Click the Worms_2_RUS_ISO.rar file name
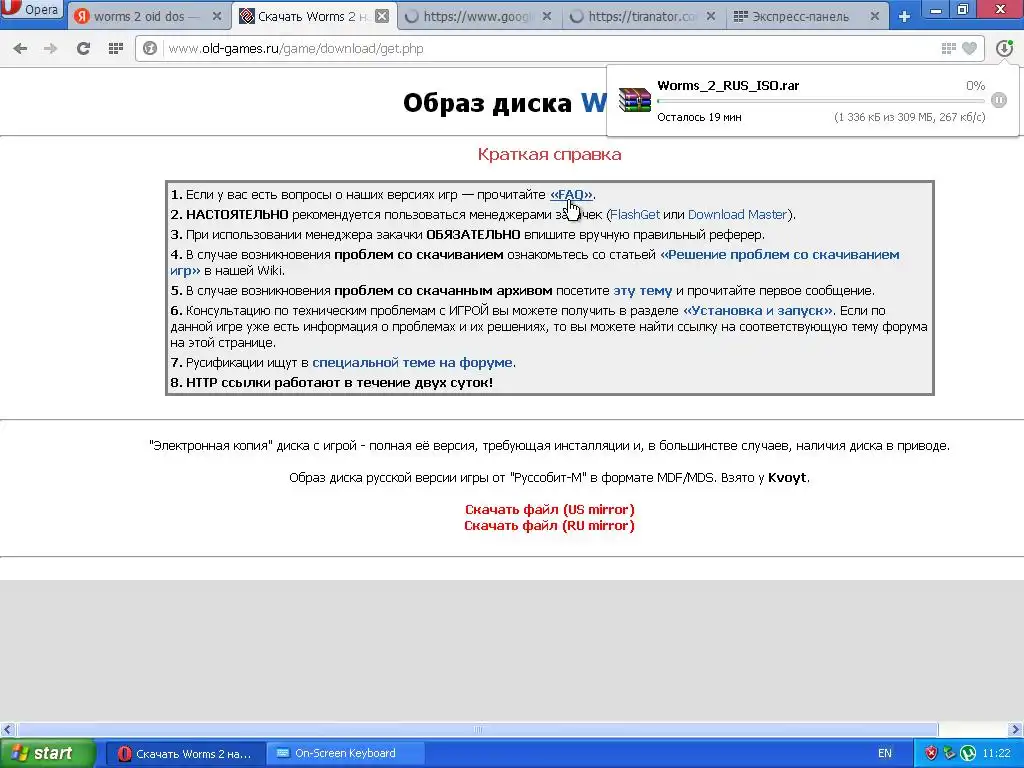The height and width of the screenshot is (768, 1024). 728,86
